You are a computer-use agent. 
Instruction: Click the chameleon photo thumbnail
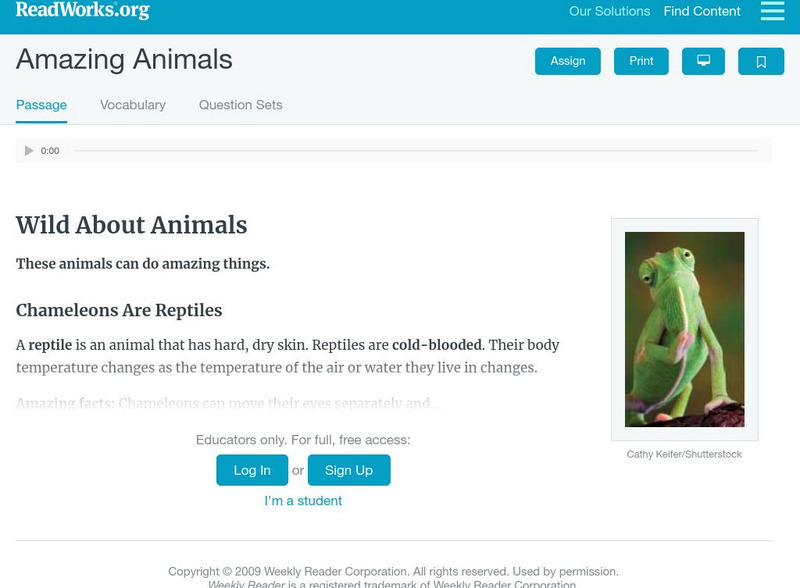[x=685, y=329]
